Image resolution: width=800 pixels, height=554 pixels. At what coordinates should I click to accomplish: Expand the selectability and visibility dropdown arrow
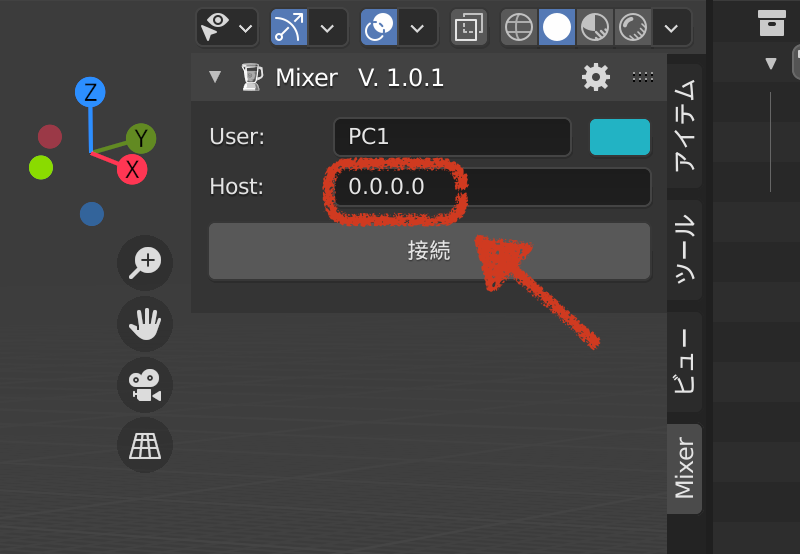pyautogui.click(x=246, y=28)
